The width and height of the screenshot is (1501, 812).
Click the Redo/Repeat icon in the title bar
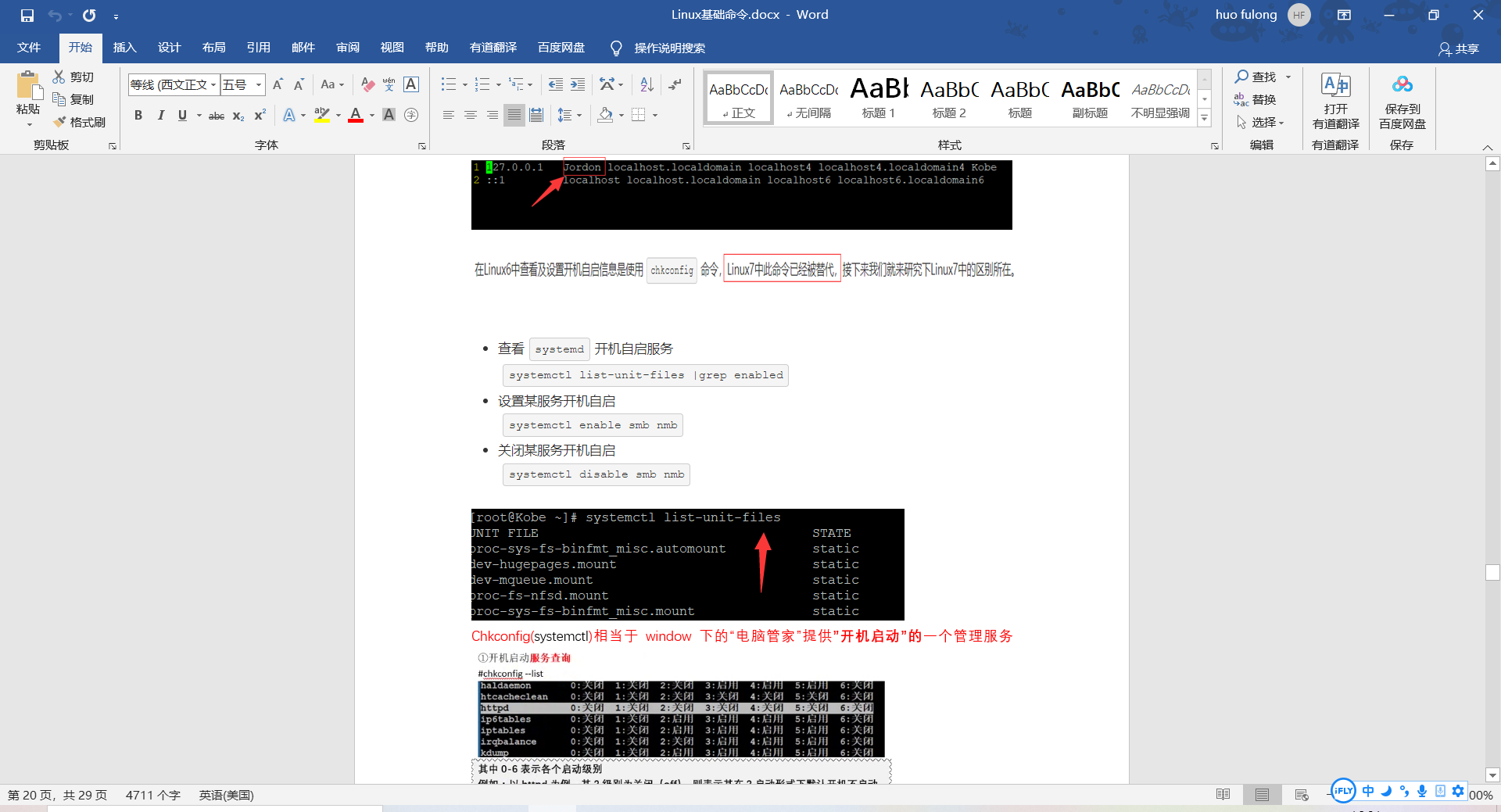tap(89, 15)
